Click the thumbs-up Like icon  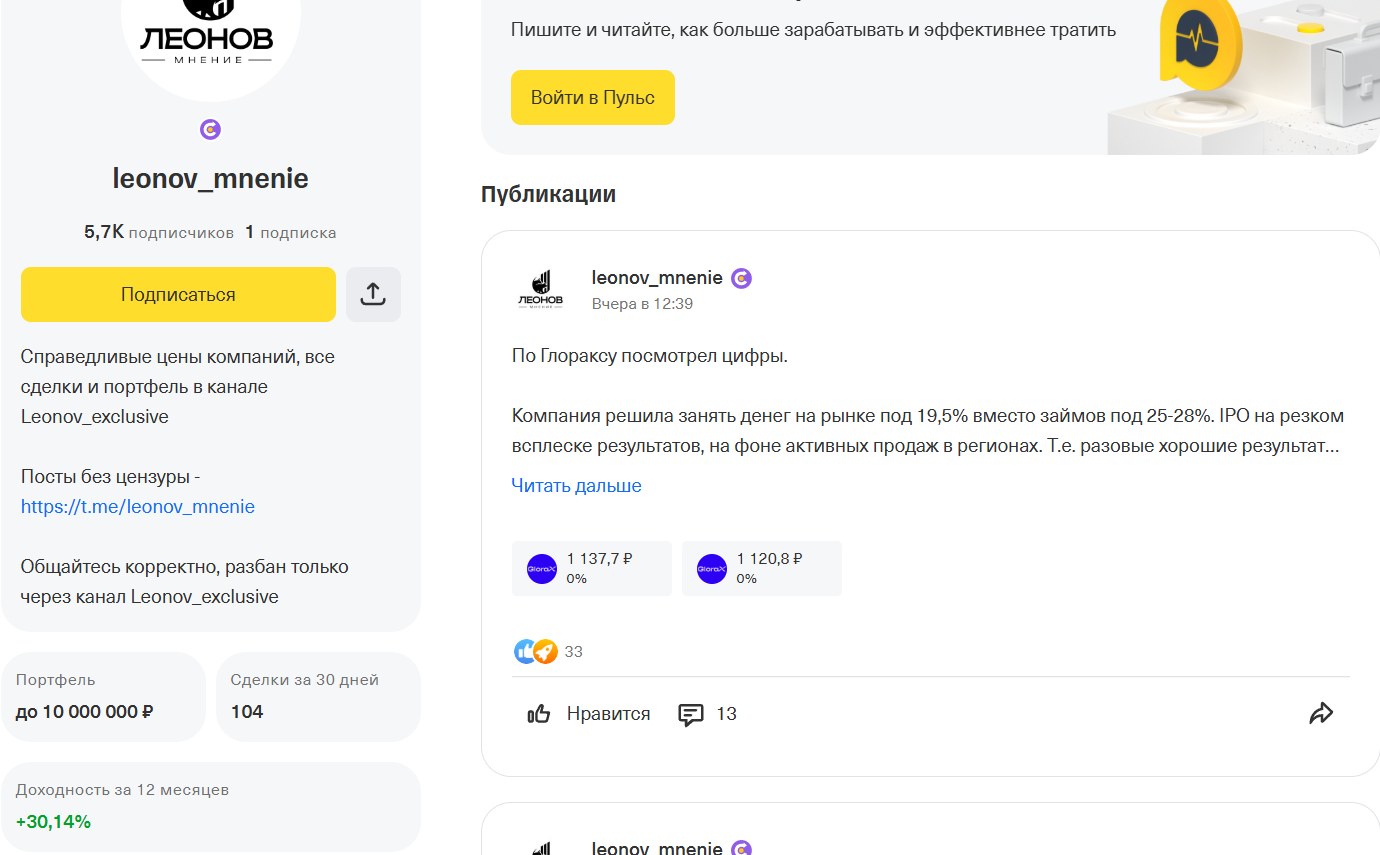[x=539, y=714]
